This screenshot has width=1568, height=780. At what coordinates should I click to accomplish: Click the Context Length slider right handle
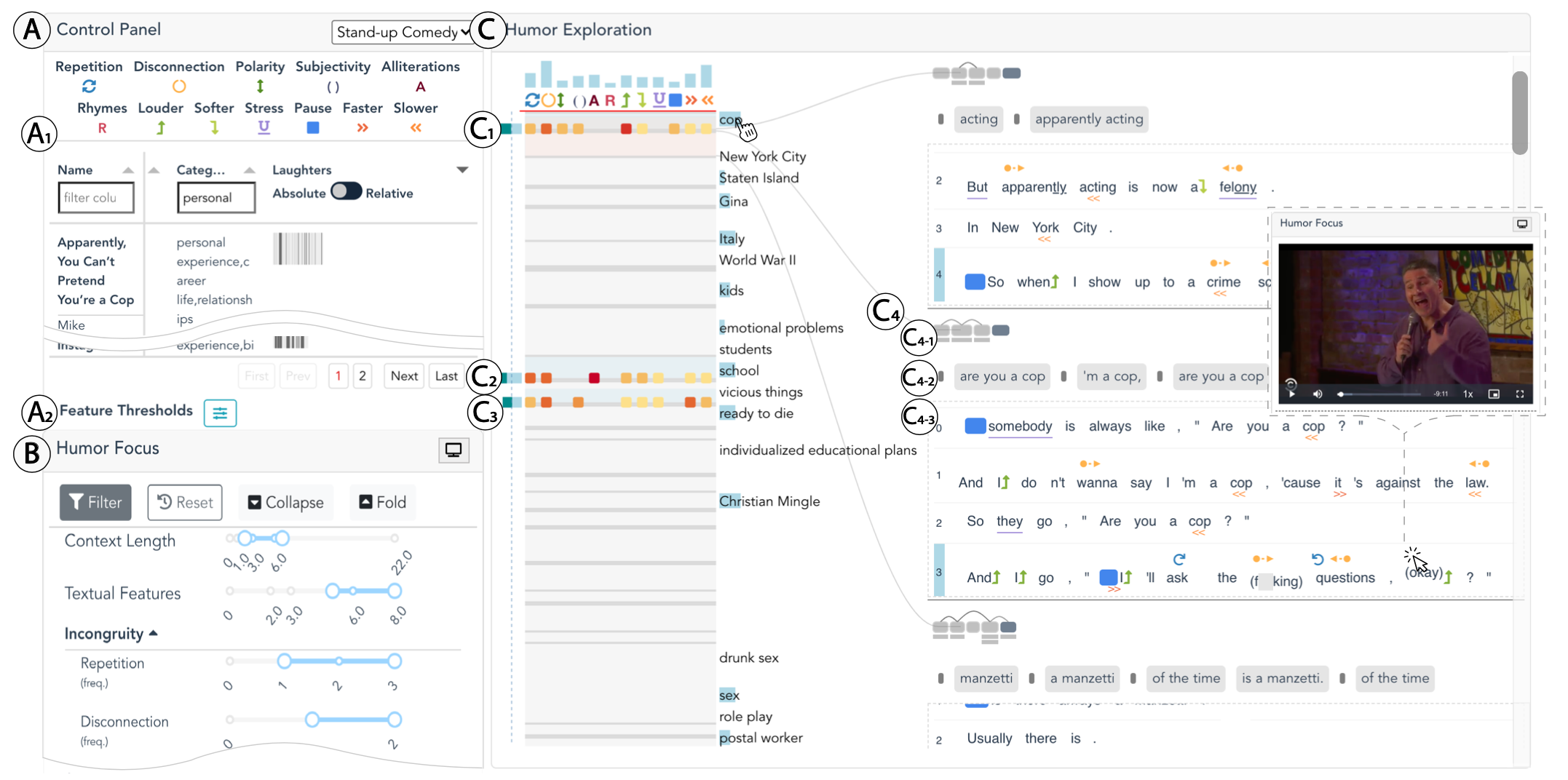[282, 538]
